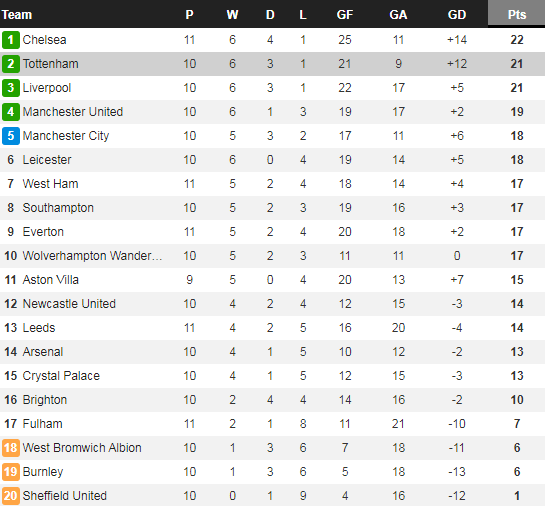This screenshot has height=506, width=545.
Task: Click the orange position 19 badge
Action: [10, 472]
